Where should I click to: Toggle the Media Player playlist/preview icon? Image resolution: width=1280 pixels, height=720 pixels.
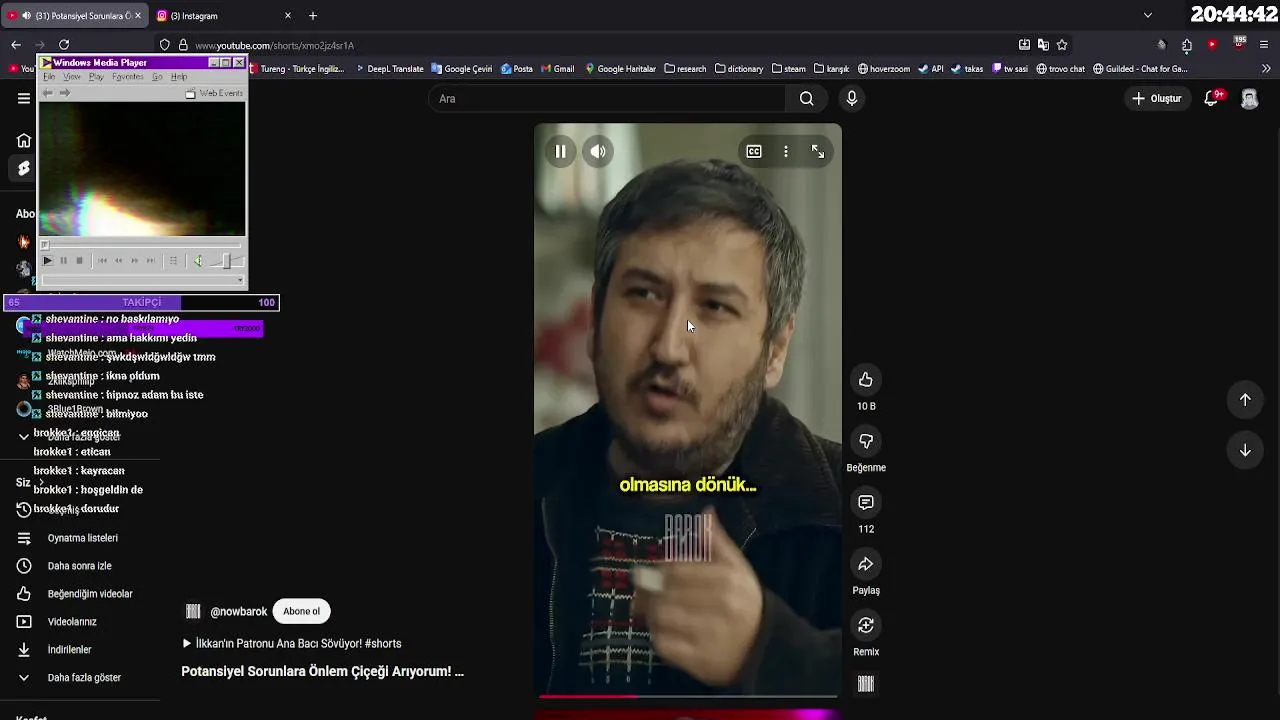173,261
